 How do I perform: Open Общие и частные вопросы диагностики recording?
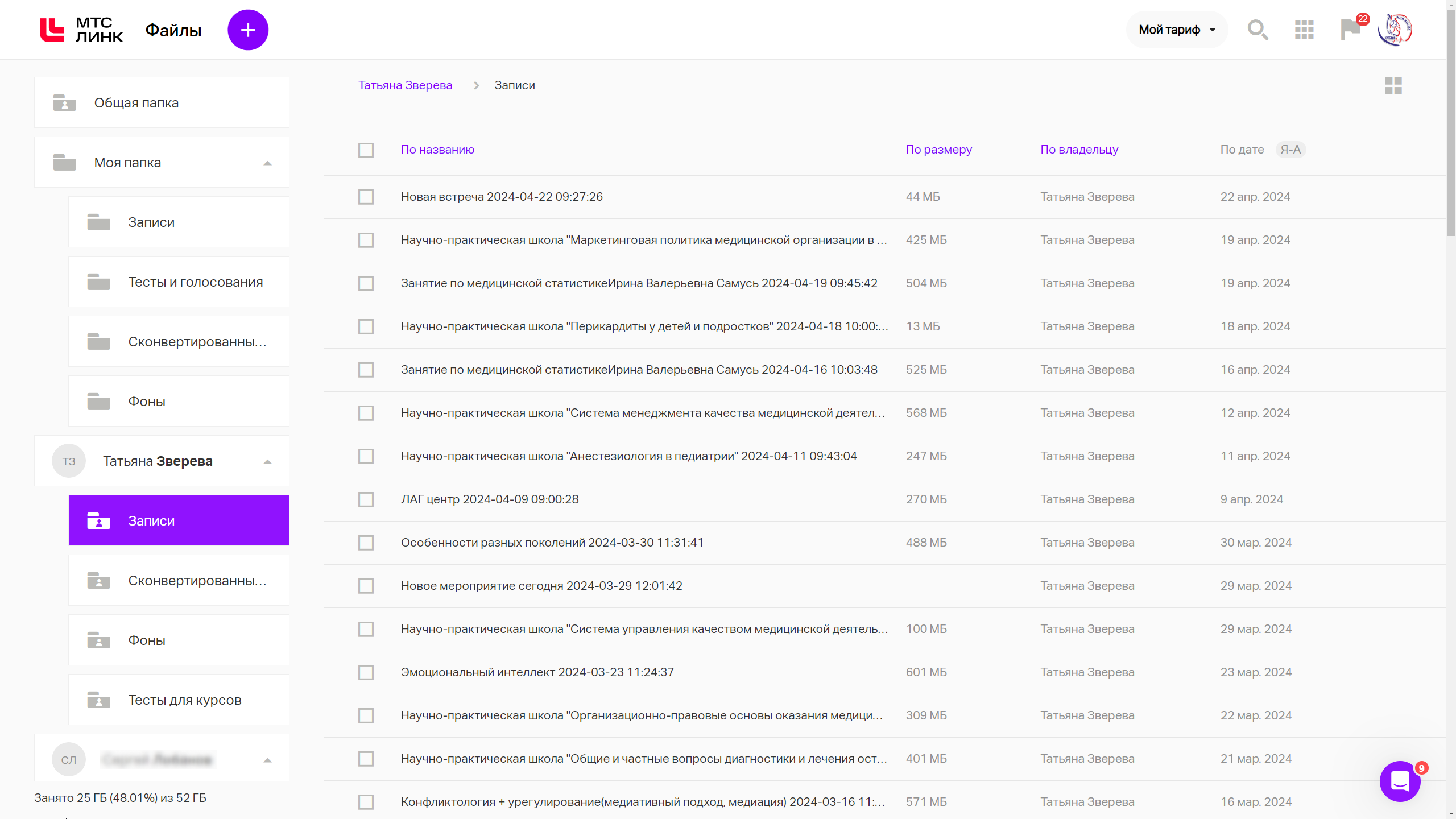tap(644, 759)
